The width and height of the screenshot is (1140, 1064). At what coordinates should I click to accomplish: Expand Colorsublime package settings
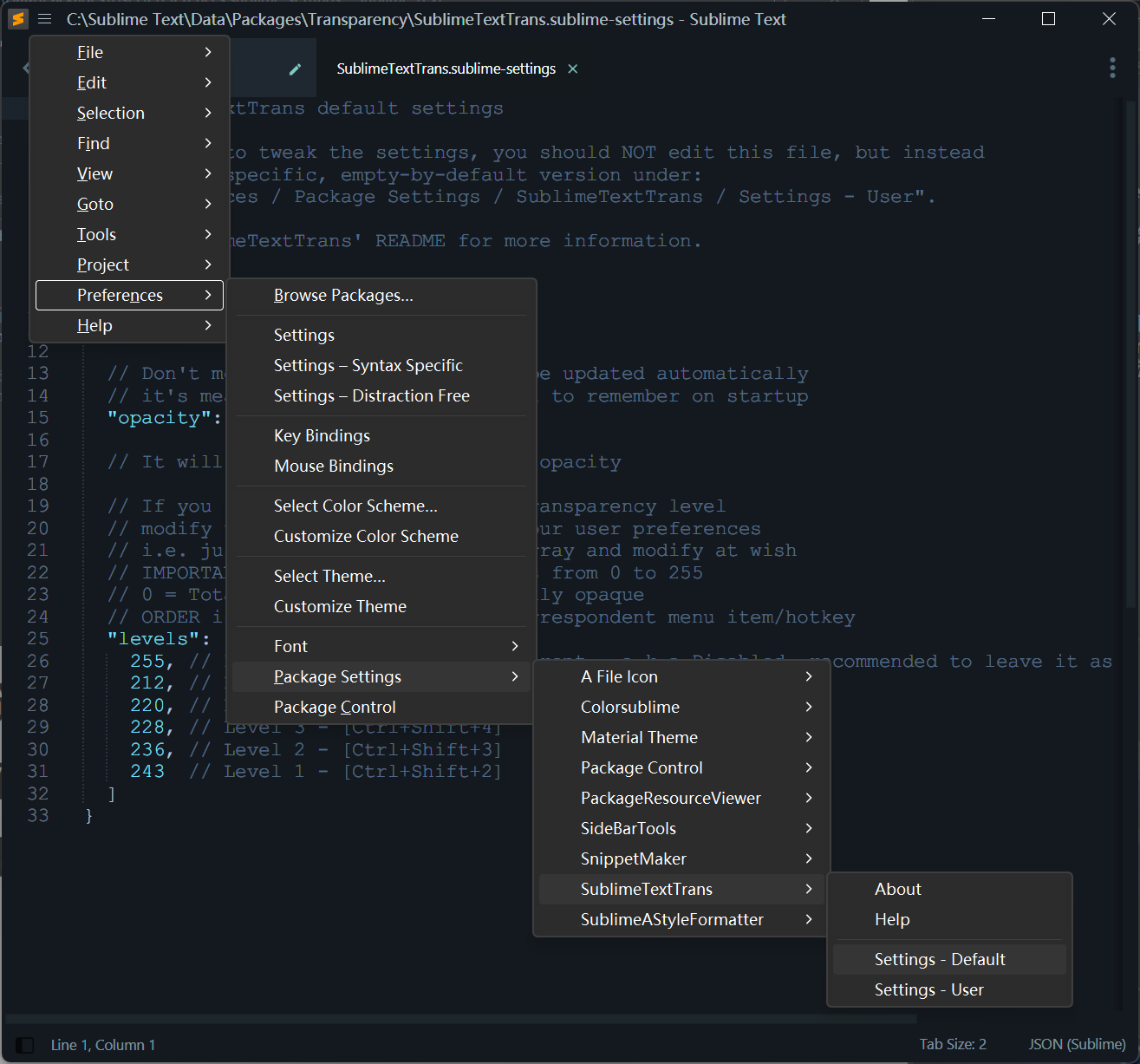[681, 707]
